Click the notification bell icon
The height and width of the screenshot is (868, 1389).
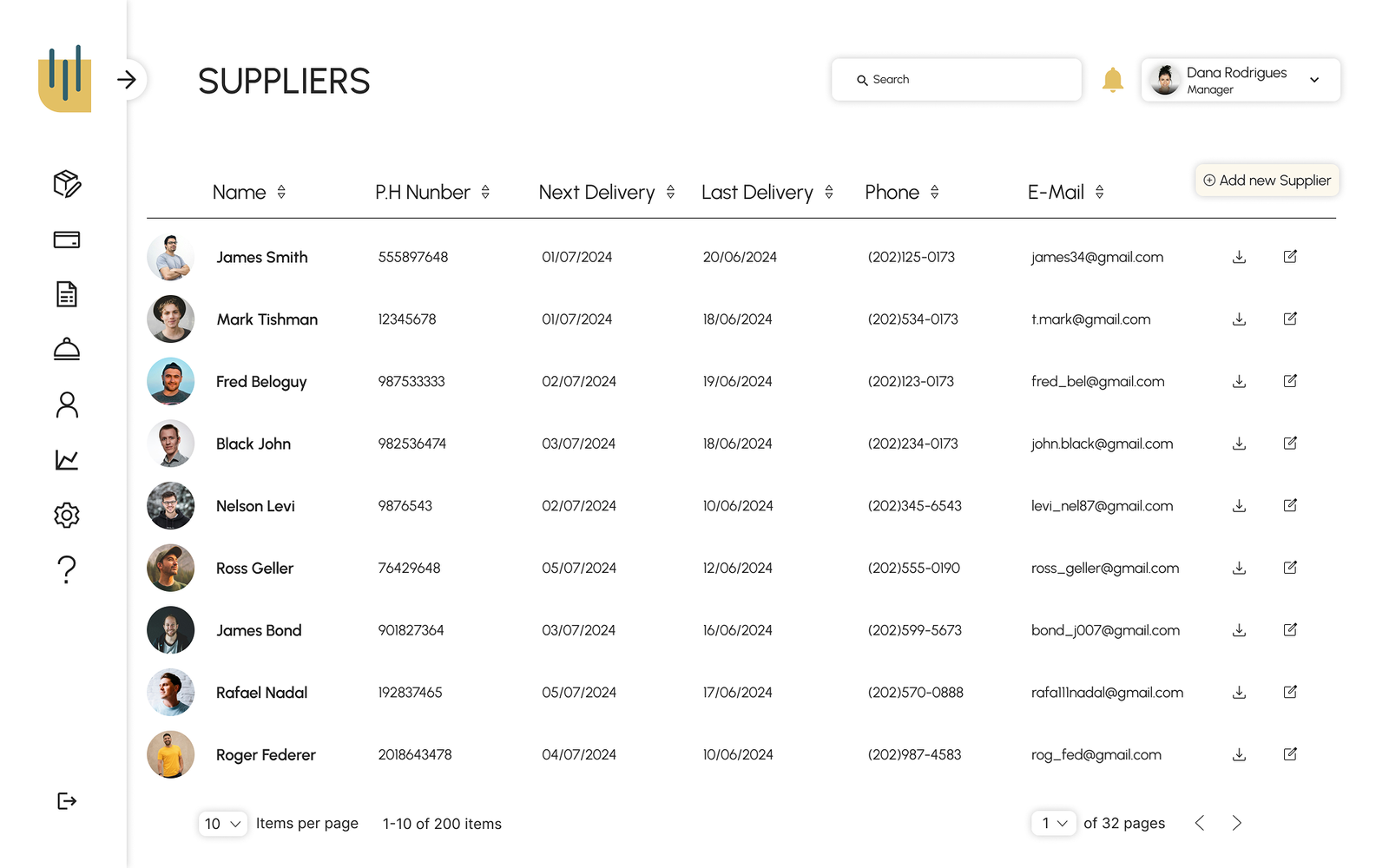pos(1112,80)
